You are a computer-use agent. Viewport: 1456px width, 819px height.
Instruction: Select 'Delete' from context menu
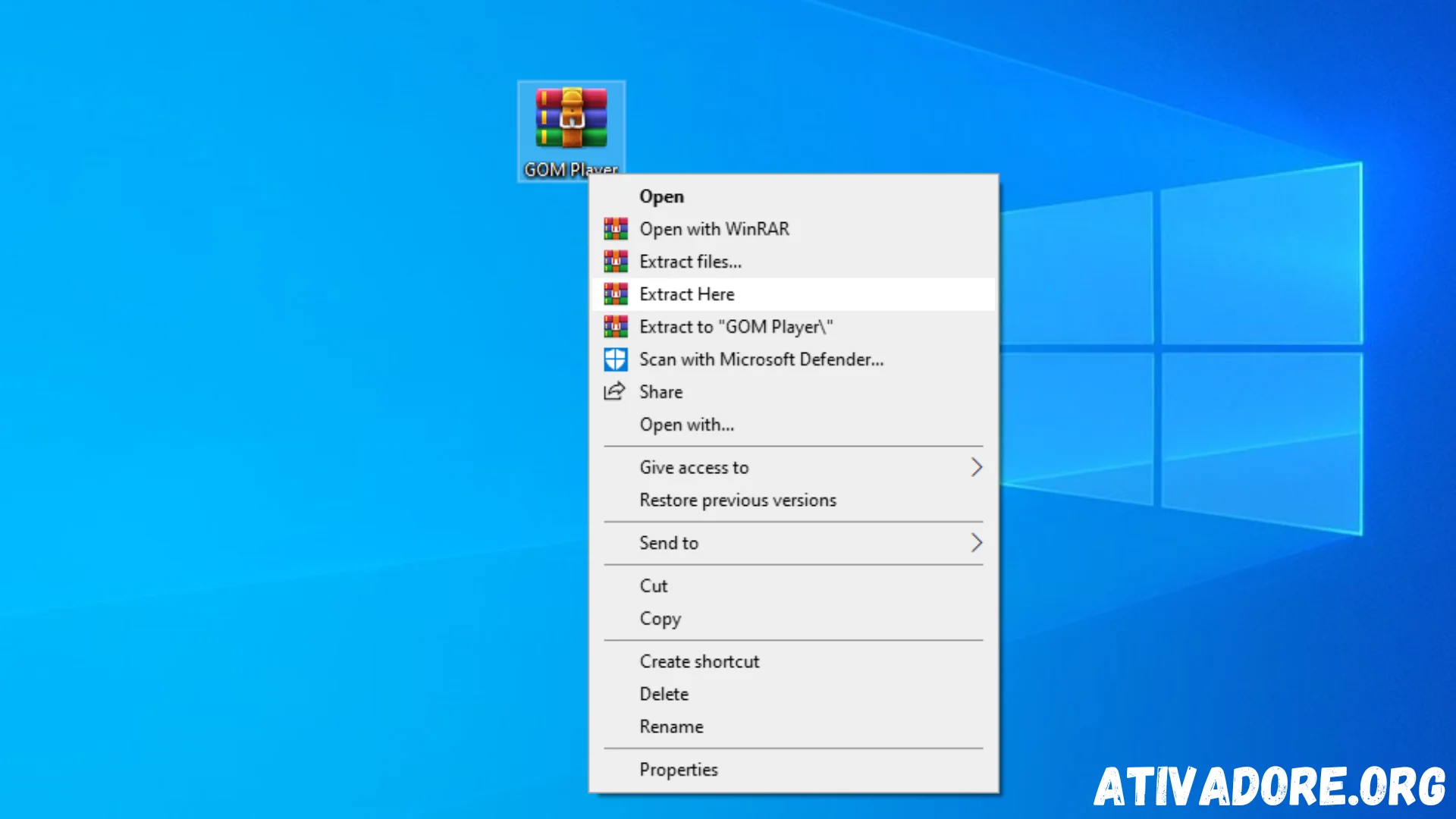[664, 694]
